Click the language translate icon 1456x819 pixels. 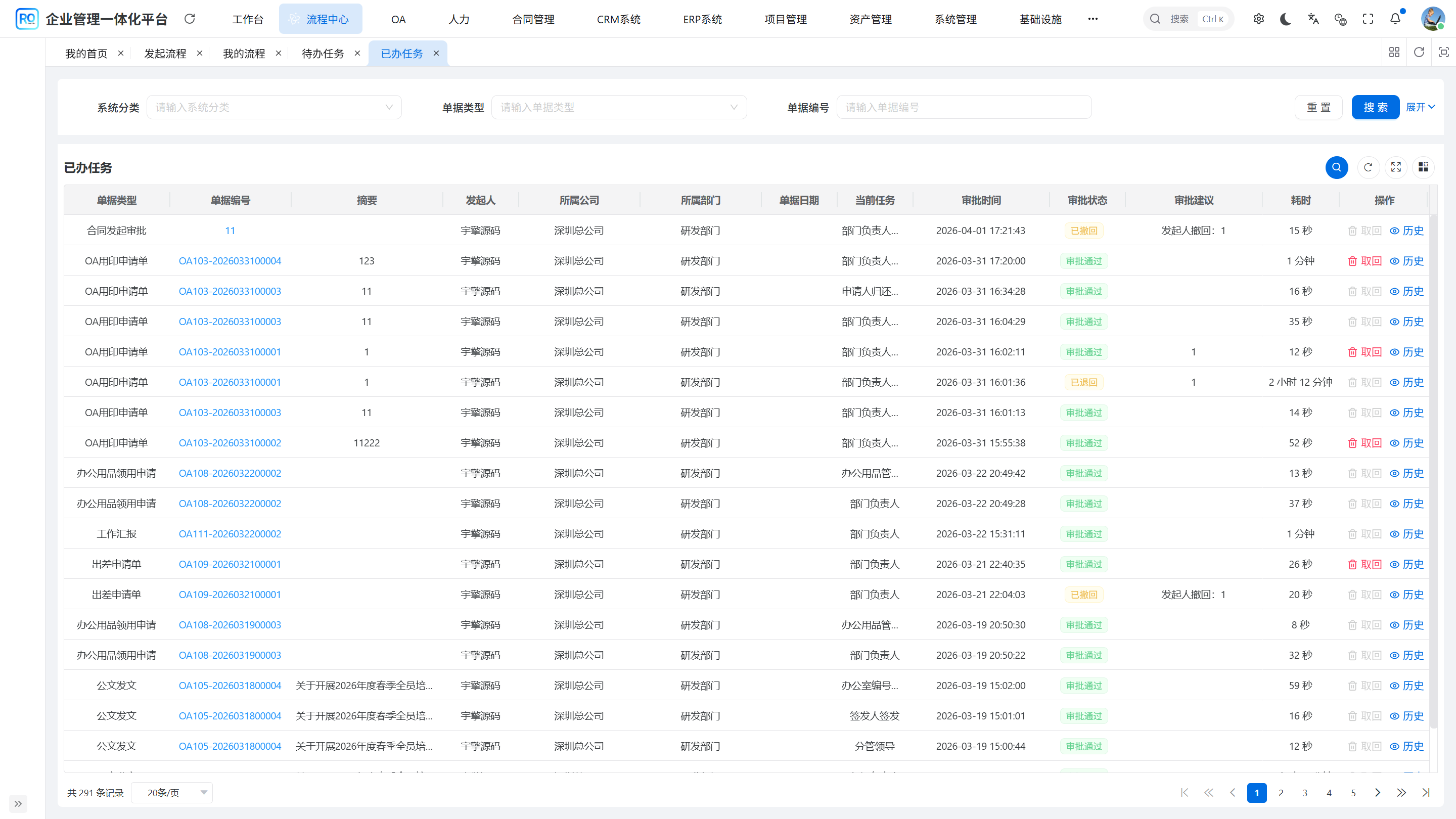[1313, 19]
